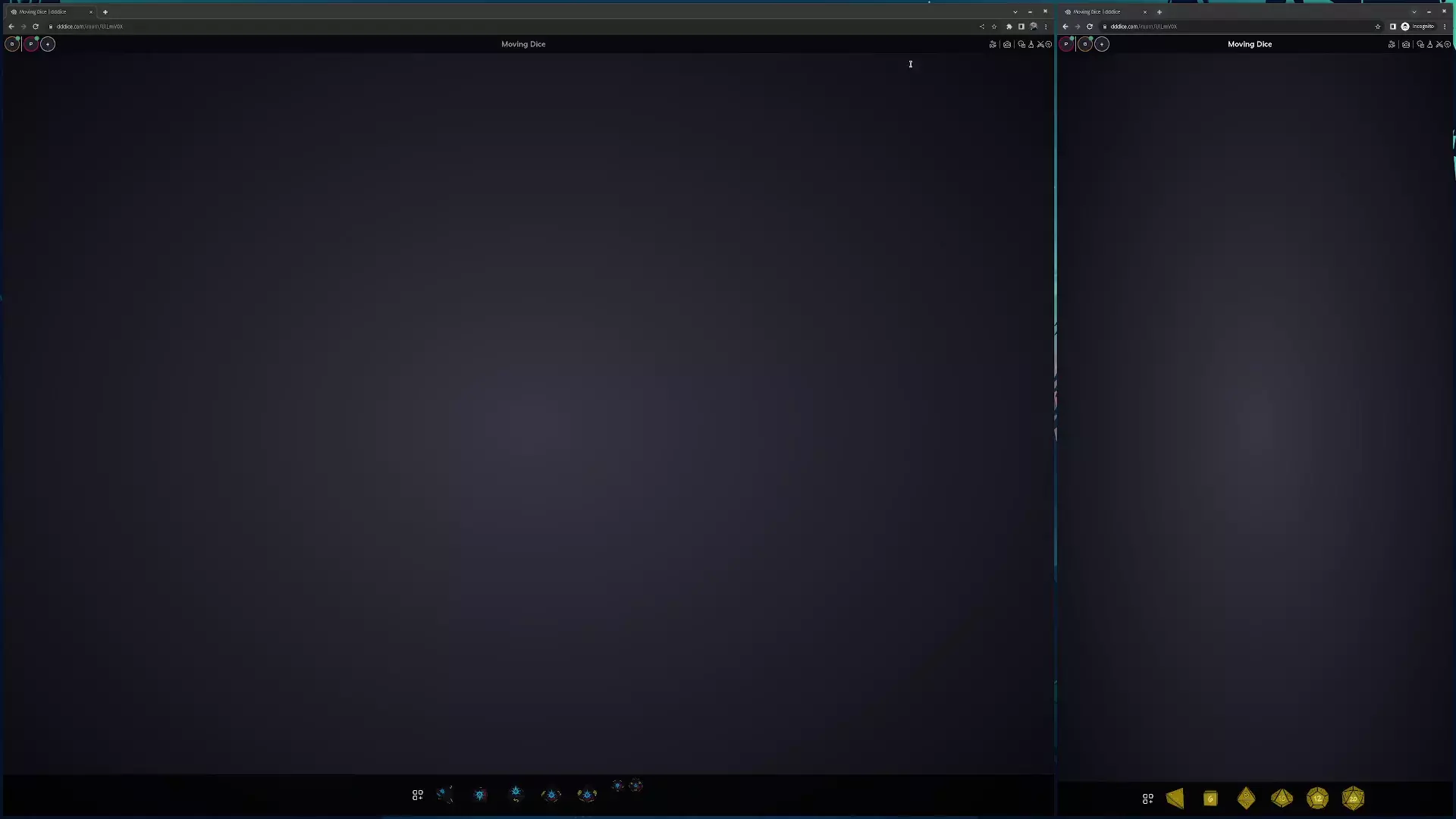Open the right Chrome tab search chevron
The width and height of the screenshot is (1456, 819).
click(1414, 11)
